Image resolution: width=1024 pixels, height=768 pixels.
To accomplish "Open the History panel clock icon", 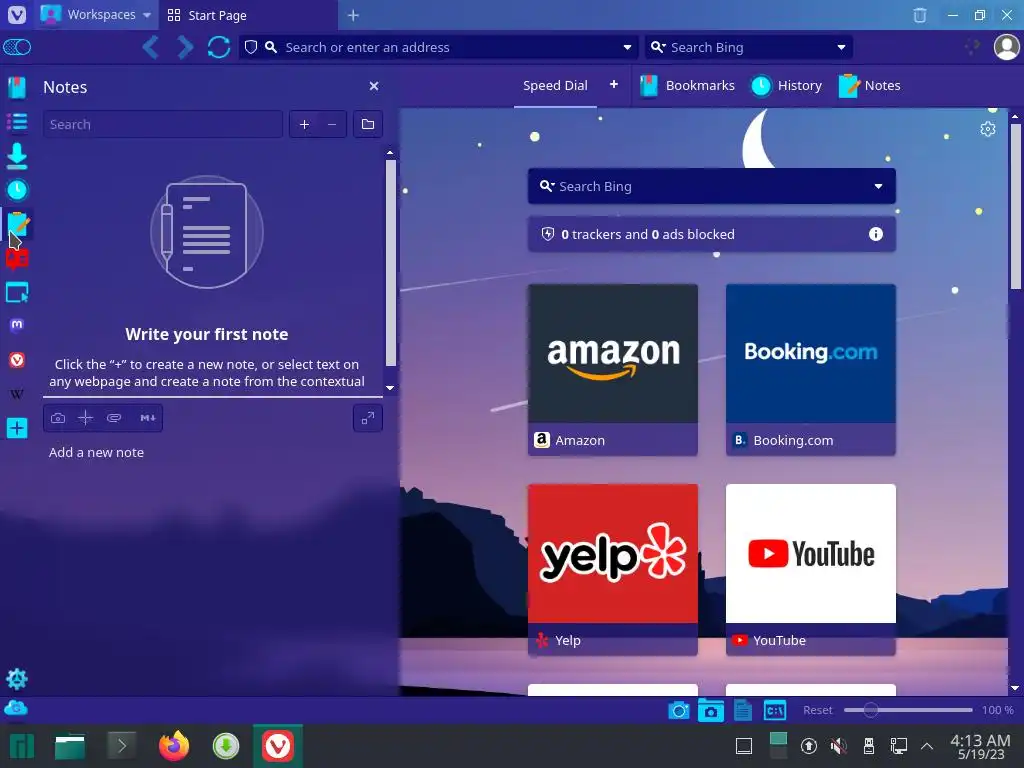I will pyautogui.click(x=17, y=190).
